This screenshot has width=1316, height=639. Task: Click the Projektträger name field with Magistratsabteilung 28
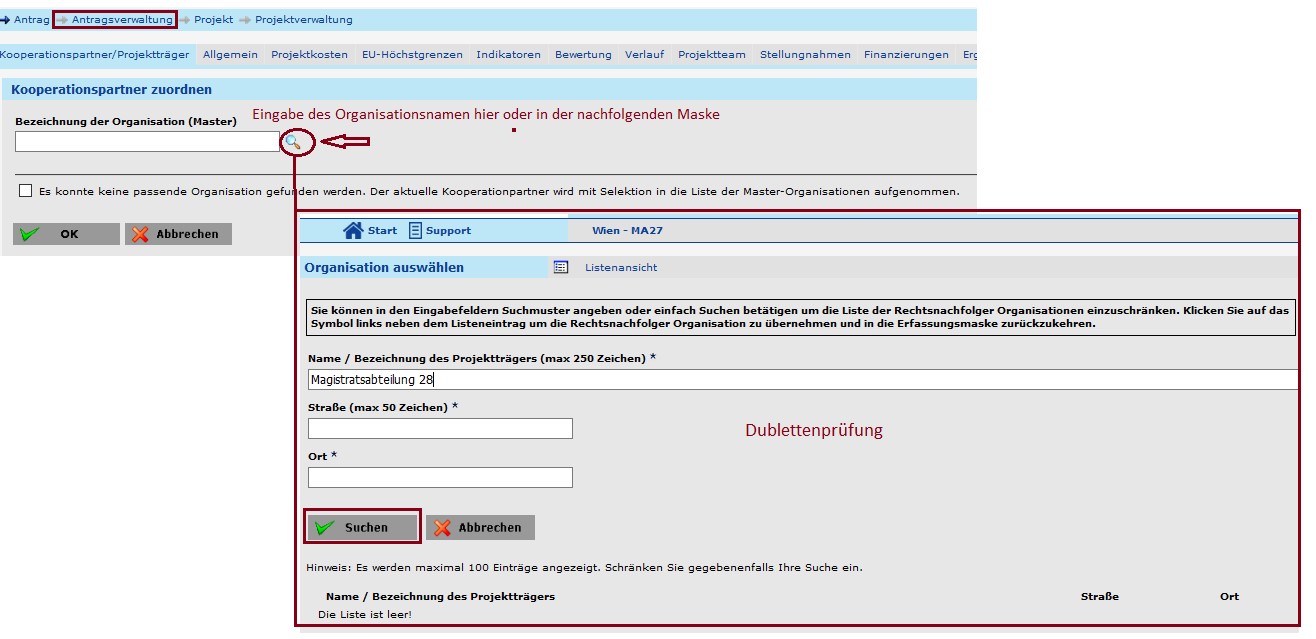pyautogui.click(x=800, y=380)
